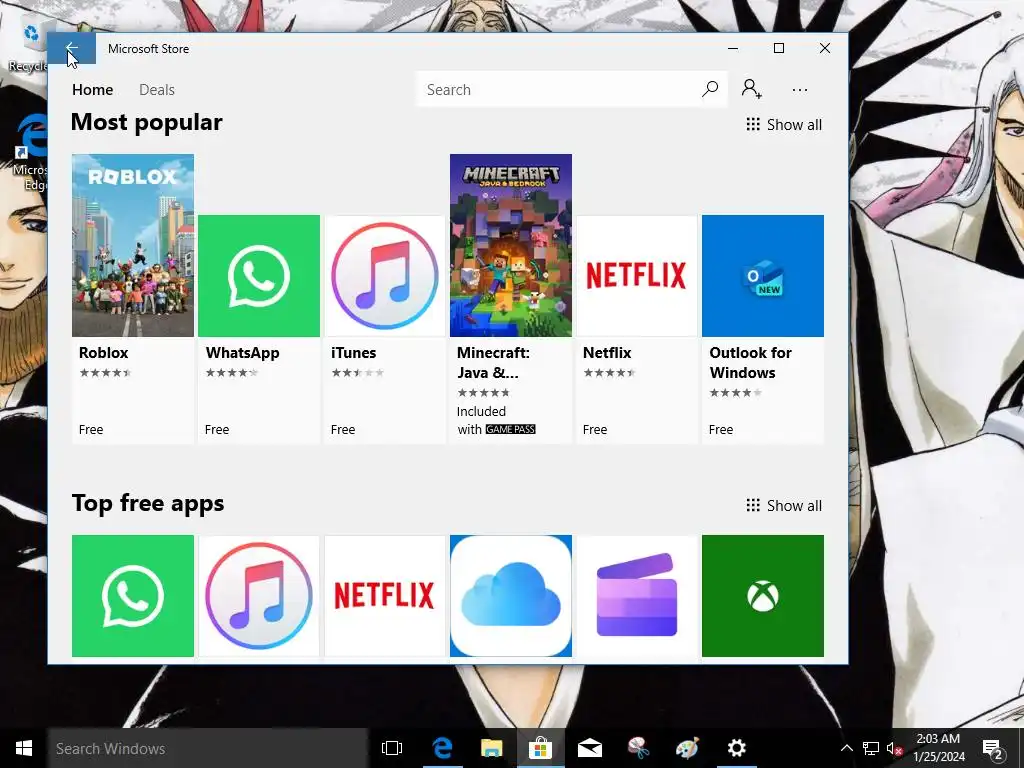The width and height of the screenshot is (1024, 768).
Task: Open the account sign-in icon
Action: [752, 89]
